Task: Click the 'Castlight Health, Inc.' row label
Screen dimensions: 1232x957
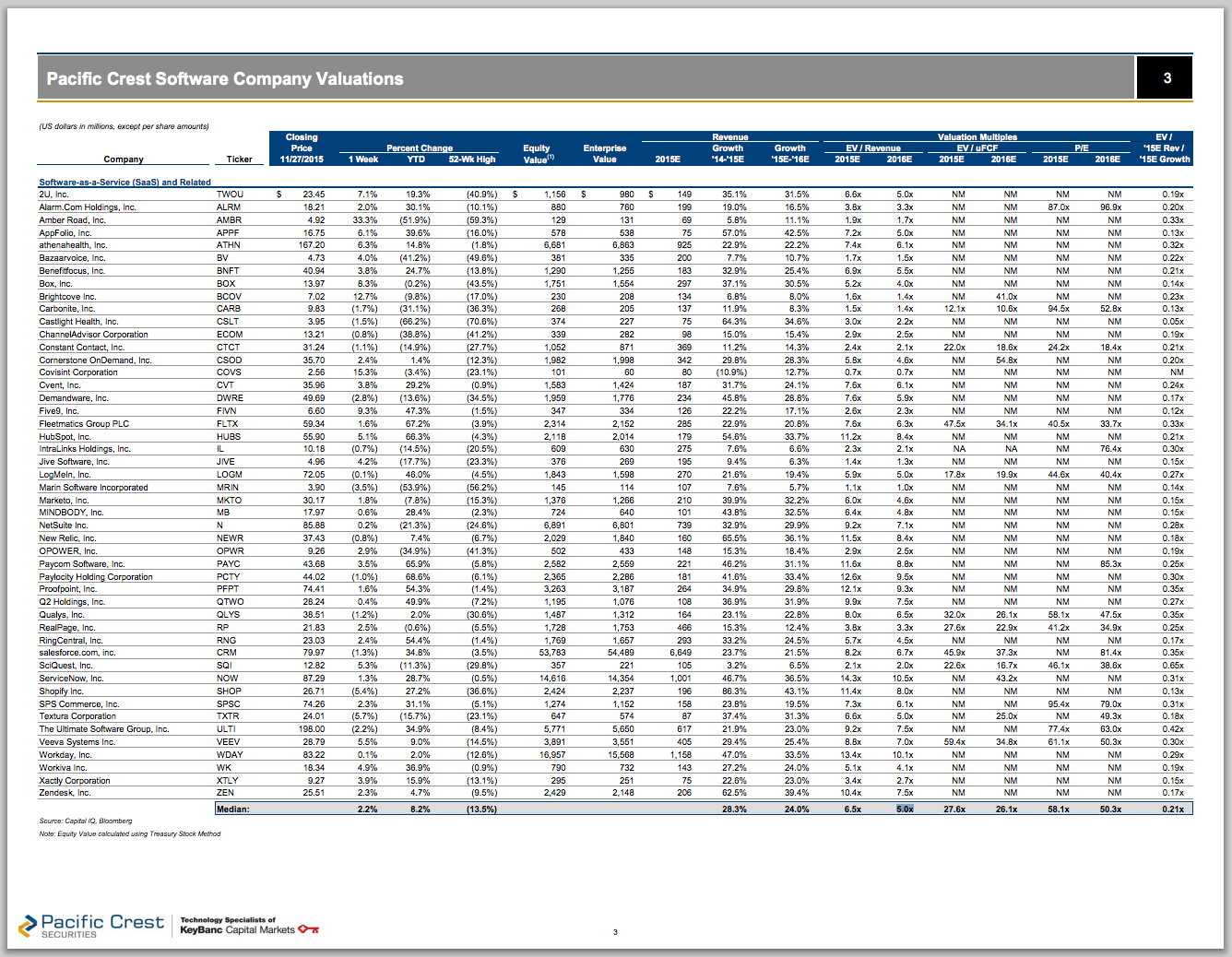Action: (78, 322)
